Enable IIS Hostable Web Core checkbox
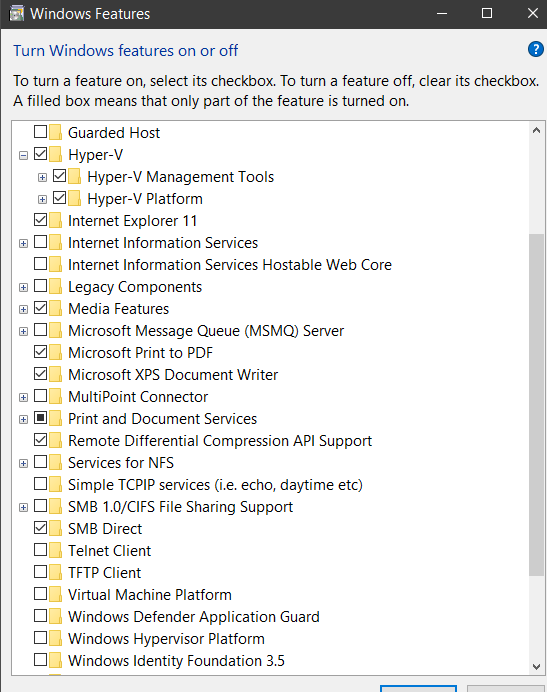Image resolution: width=547 pixels, height=692 pixels. point(41,263)
